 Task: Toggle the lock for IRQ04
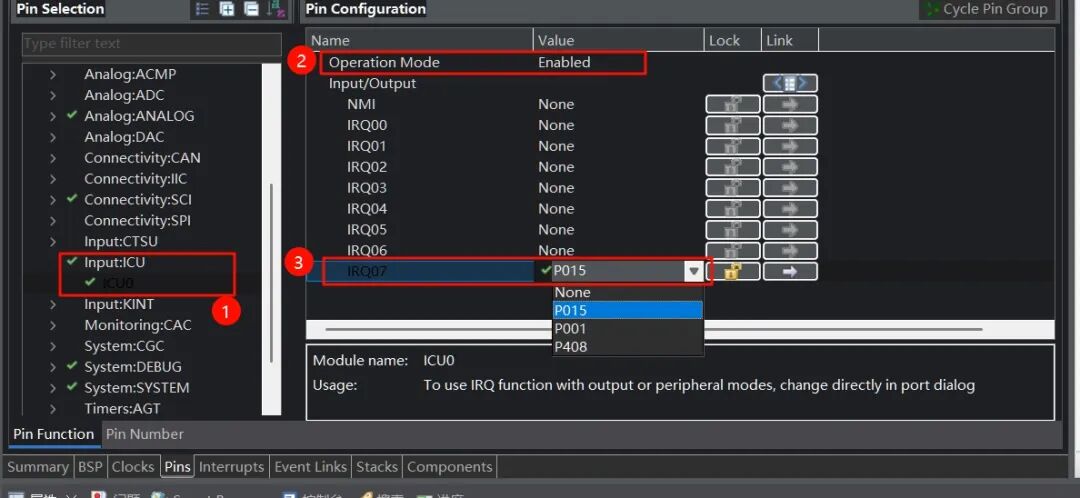[732, 209]
